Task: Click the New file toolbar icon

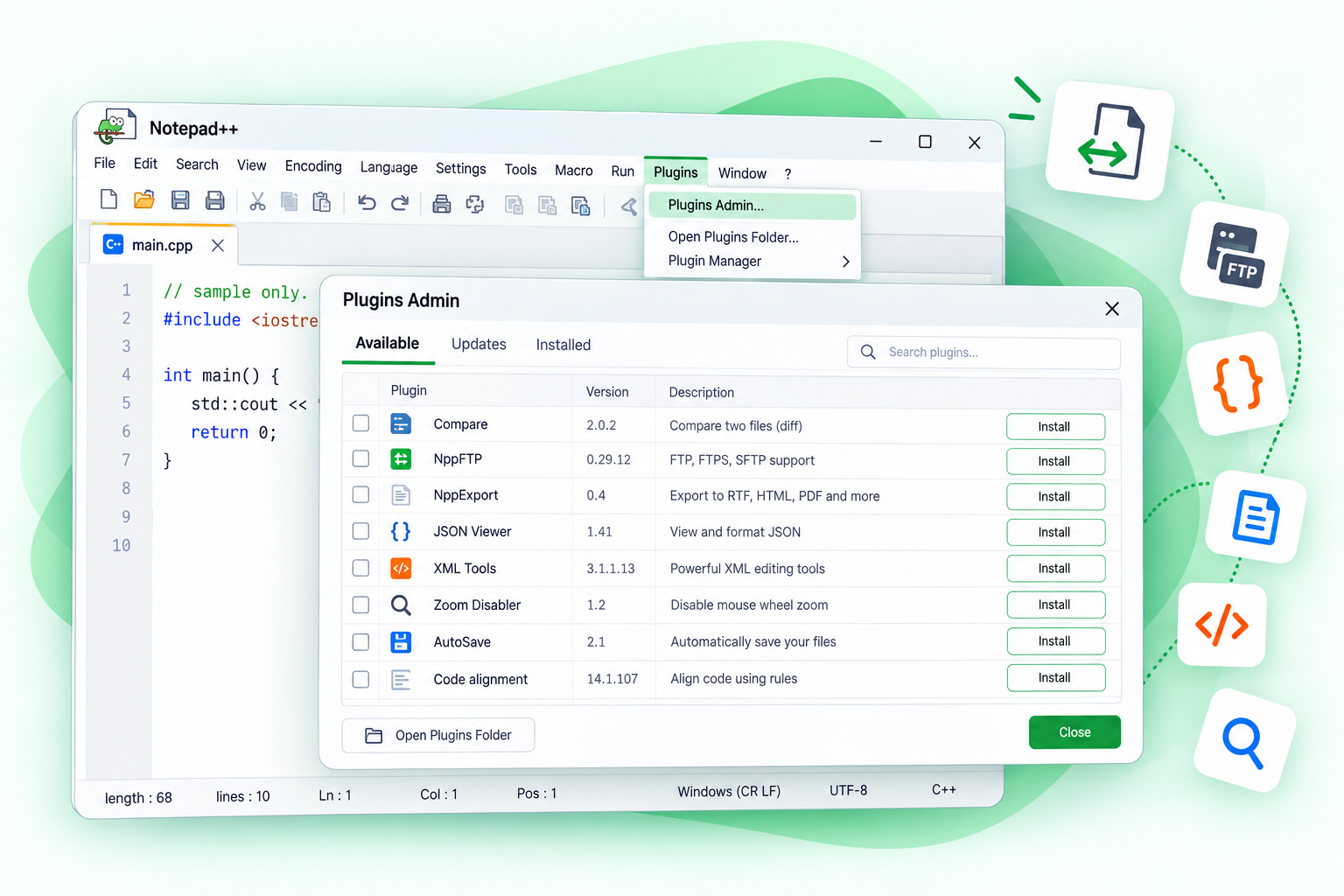Action: tap(108, 199)
